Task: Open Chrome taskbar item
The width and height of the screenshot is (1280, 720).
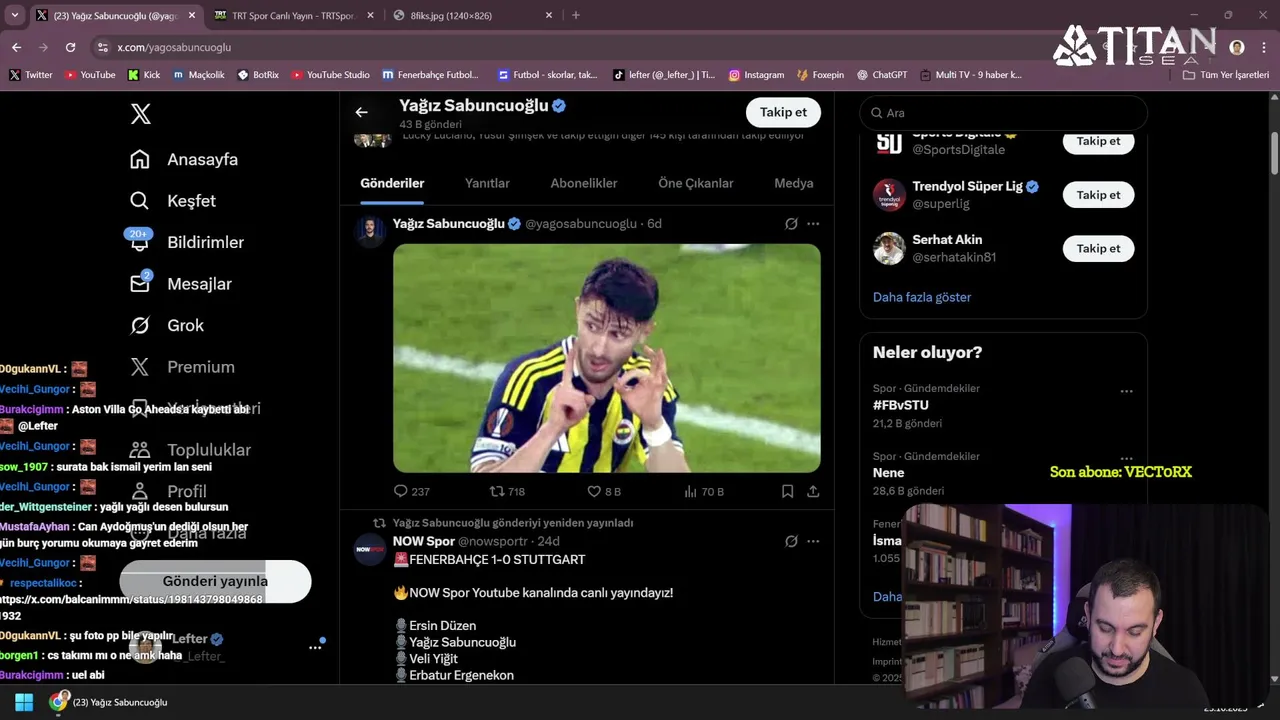Action: pyautogui.click(x=110, y=702)
